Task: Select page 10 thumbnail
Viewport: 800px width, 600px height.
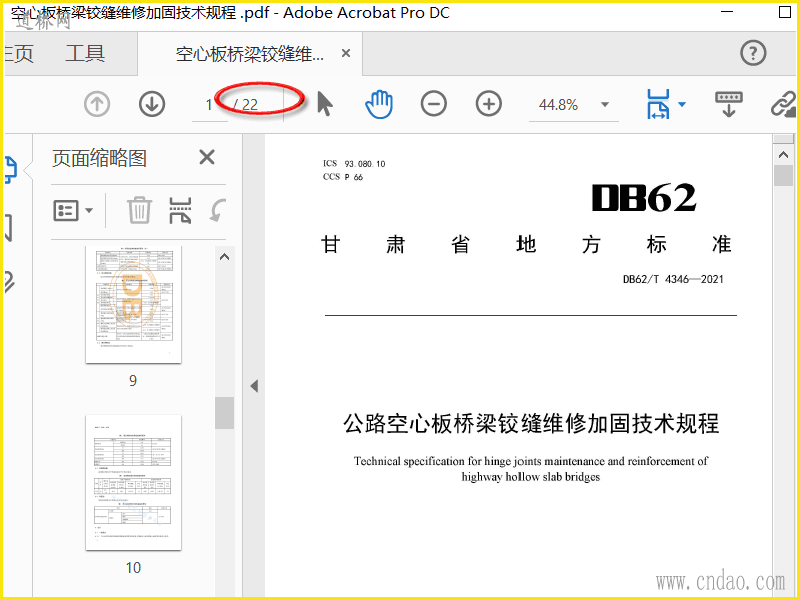Action: 133,483
